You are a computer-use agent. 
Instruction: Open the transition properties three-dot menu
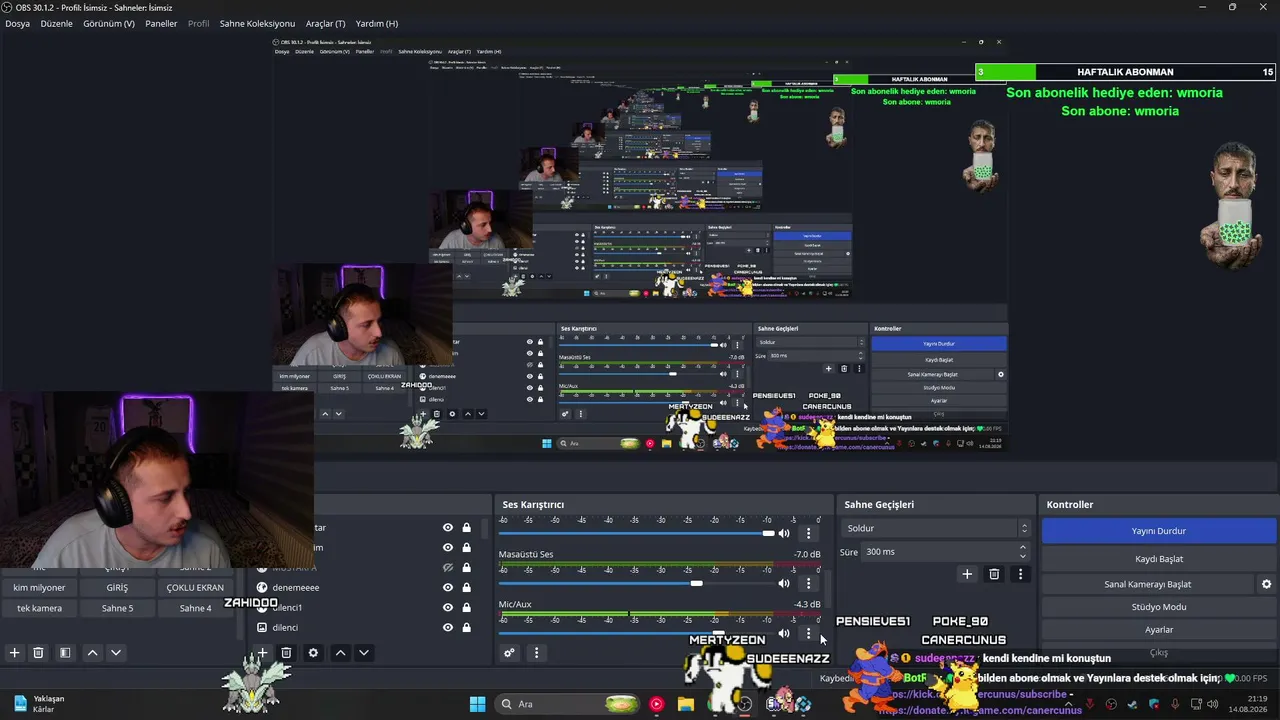(x=1020, y=574)
